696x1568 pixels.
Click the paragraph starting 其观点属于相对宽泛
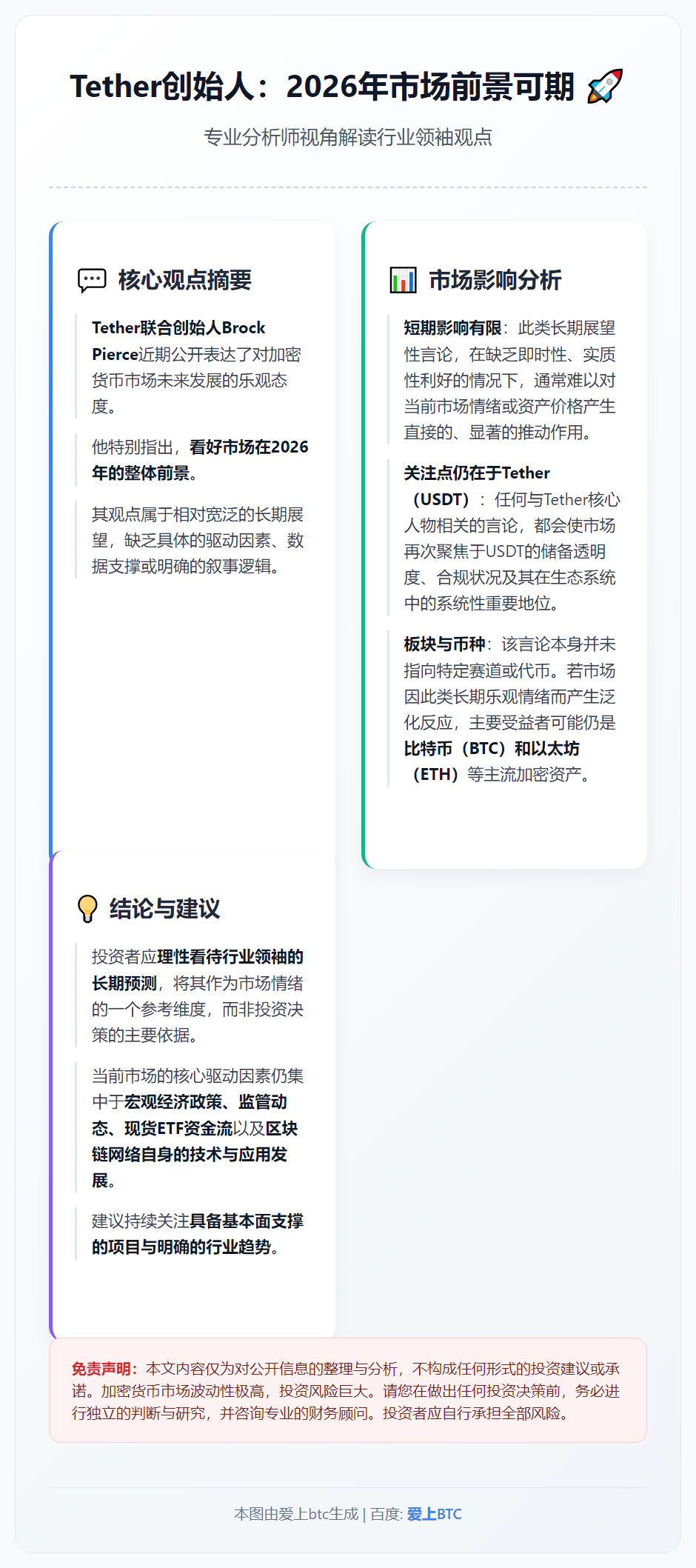[x=198, y=540]
